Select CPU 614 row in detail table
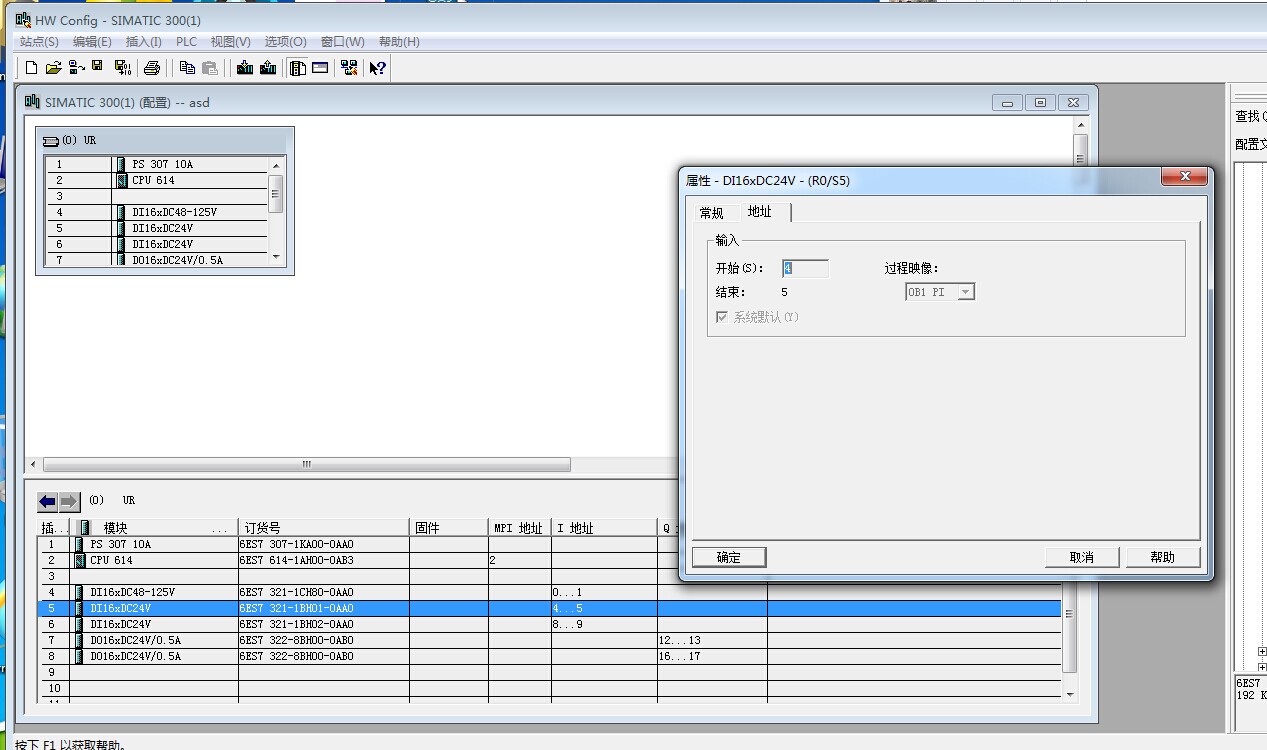 550,560
